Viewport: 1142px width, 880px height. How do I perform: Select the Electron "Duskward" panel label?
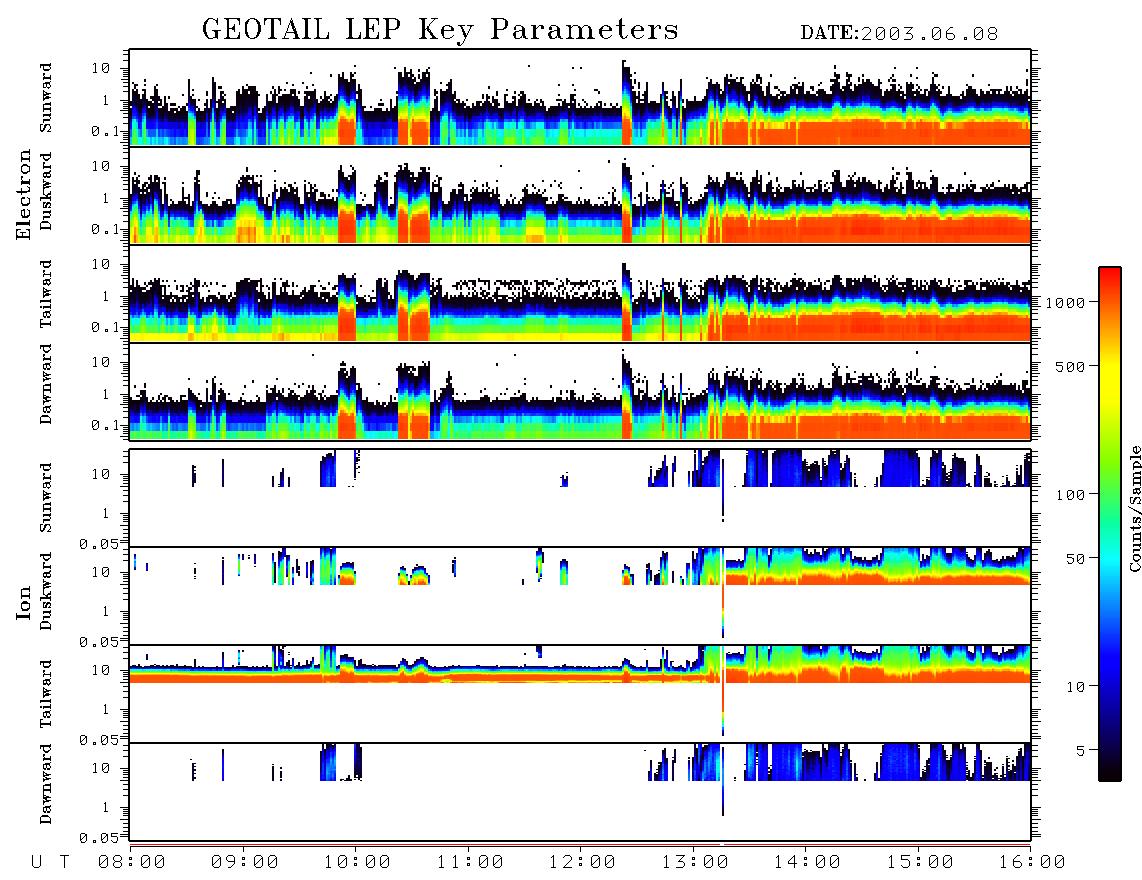coord(46,191)
